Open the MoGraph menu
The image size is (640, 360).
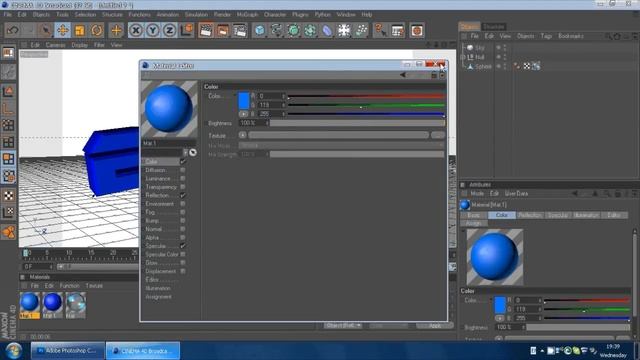(x=247, y=15)
